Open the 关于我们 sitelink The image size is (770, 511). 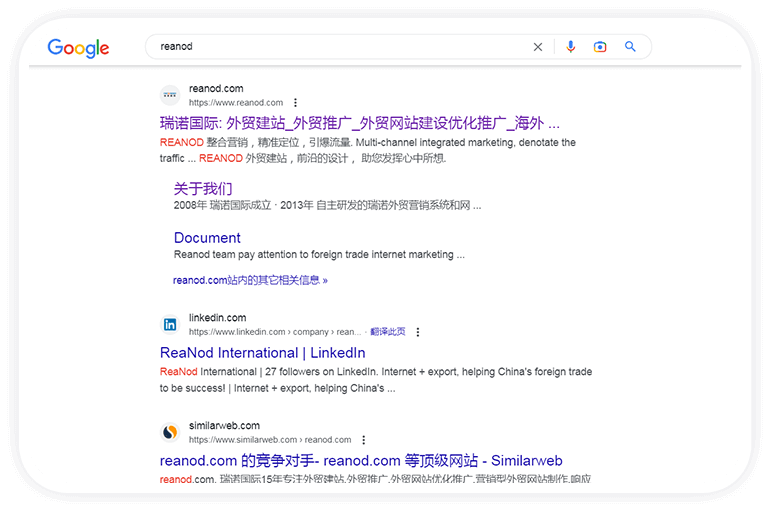tap(203, 188)
